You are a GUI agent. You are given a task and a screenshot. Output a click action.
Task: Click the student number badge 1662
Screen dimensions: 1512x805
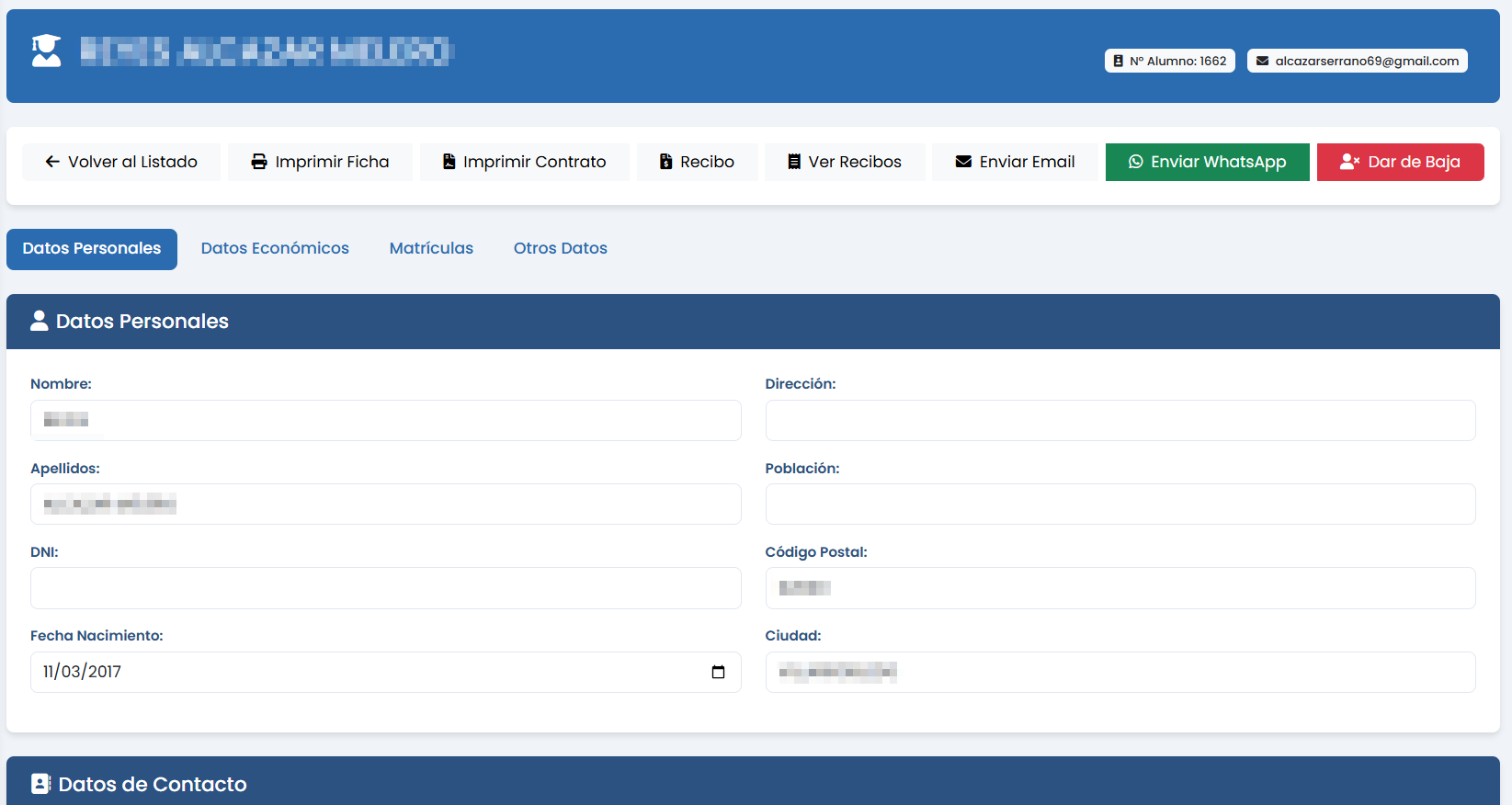pos(1169,61)
